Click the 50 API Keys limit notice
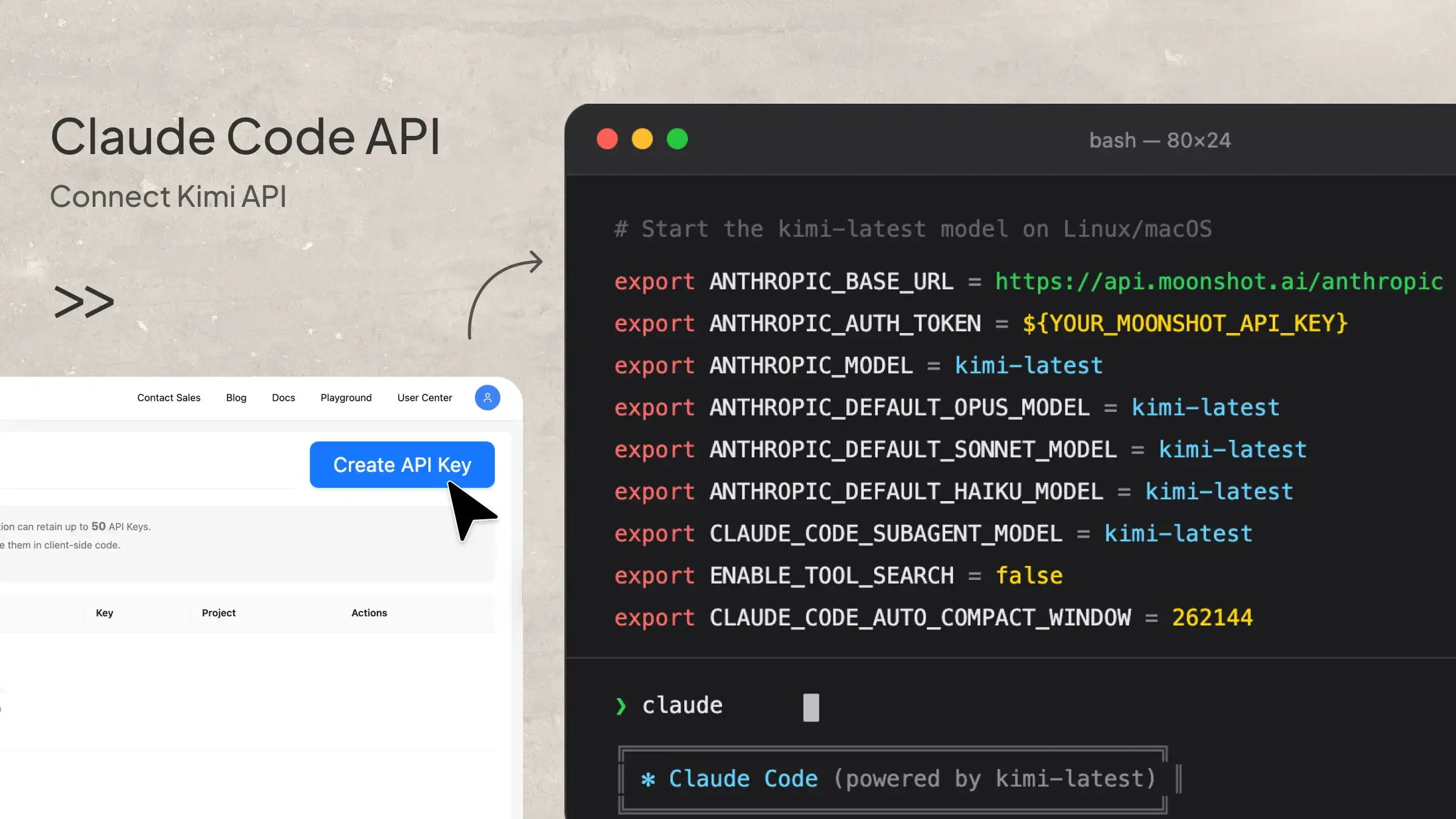This screenshot has height=819, width=1456. click(75, 527)
